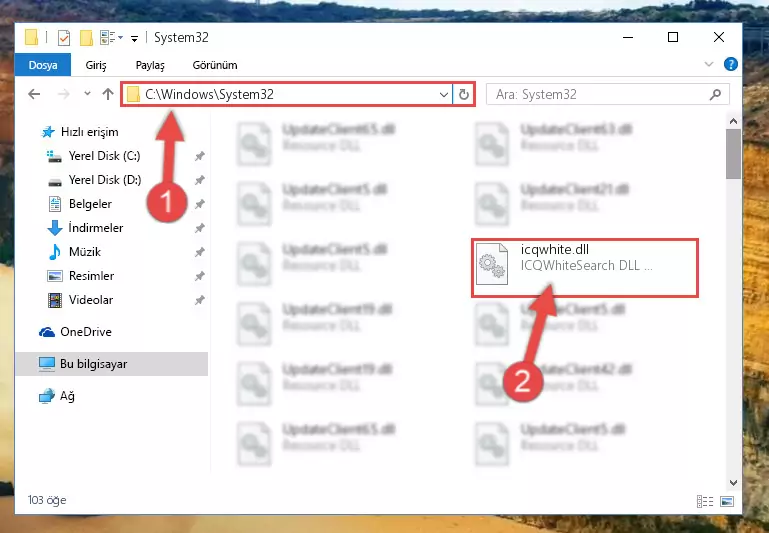The image size is (769, 533).
Task: Click the pin icon next to Yerel Disk (C:)
Action: pyautogui.click(x=200, y=156)
